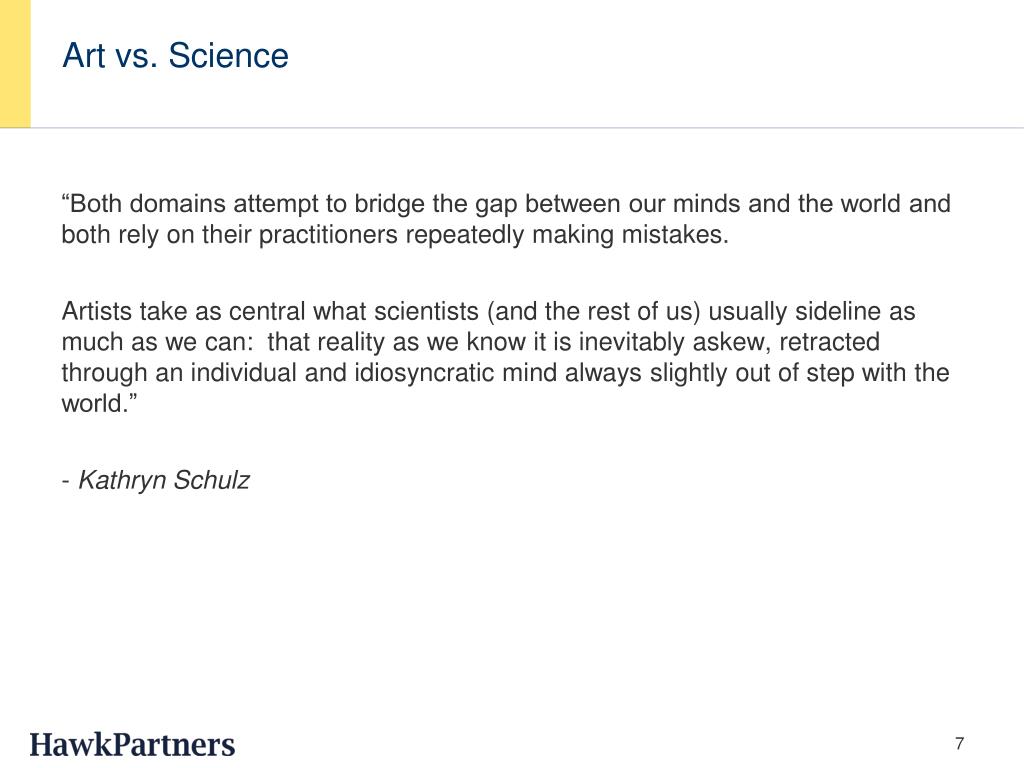Click the word "Art" in the title
1024x768 pixels.
[x=84, y=56]
